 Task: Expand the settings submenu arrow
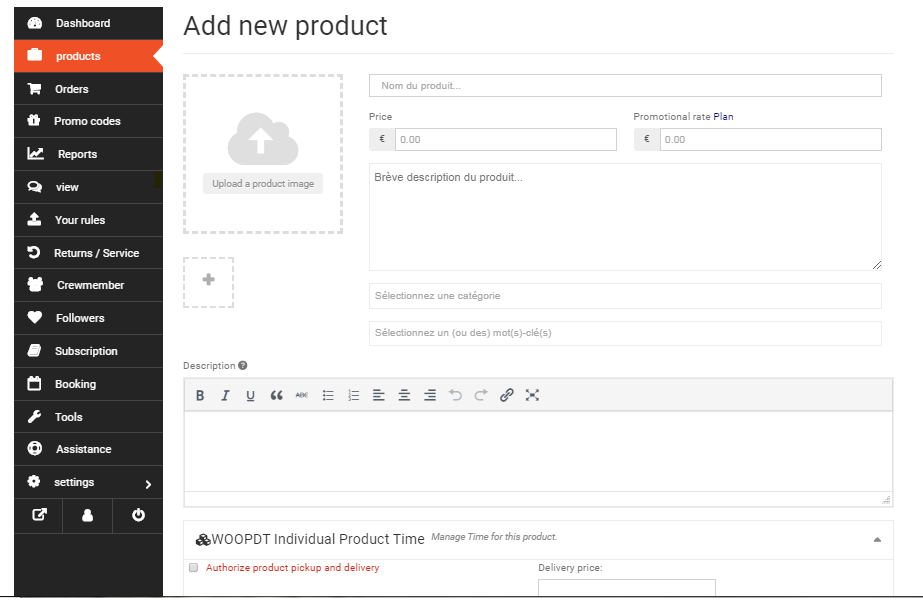(x=148, y=484)
